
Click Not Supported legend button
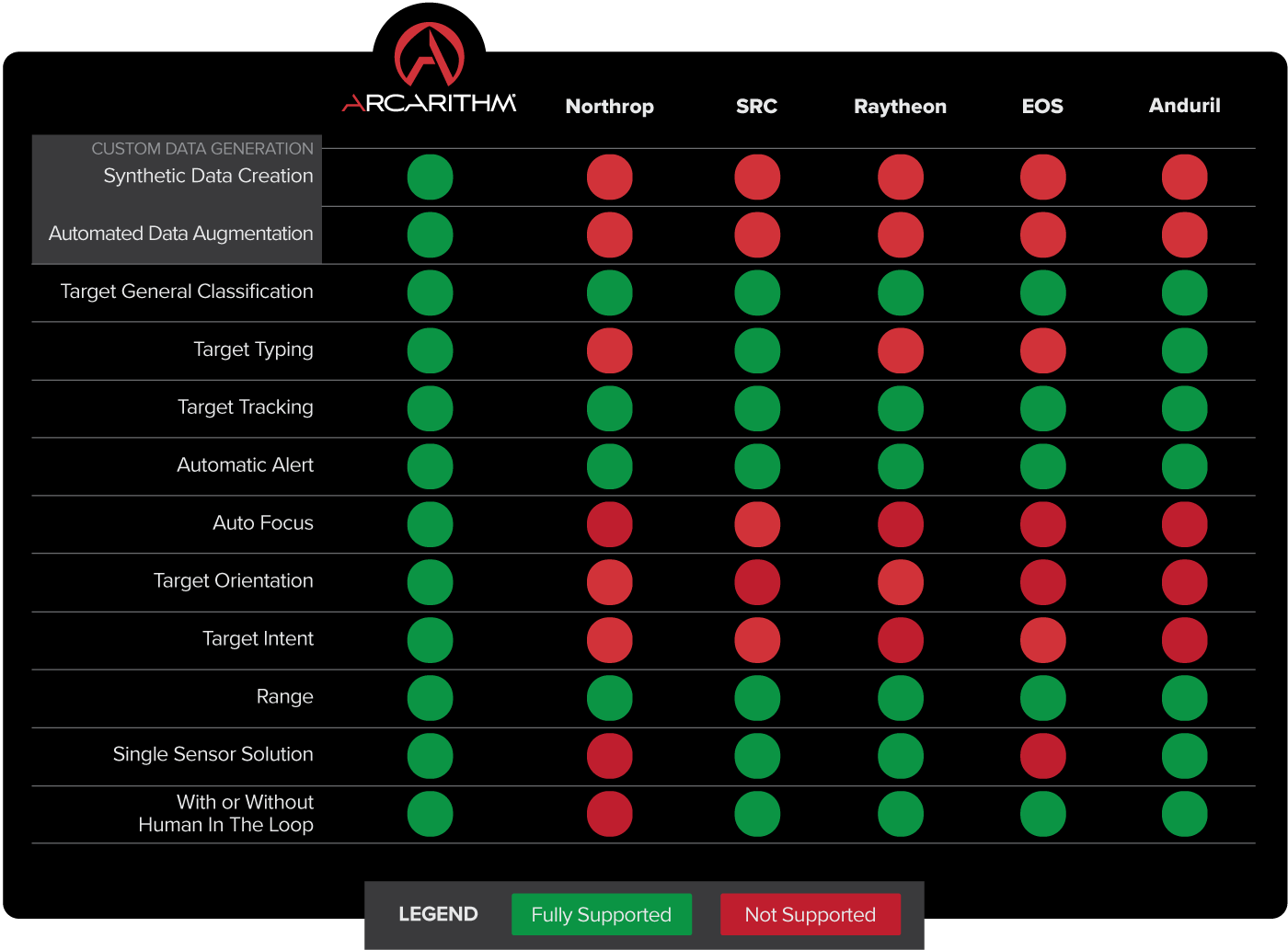click(x=811, y=914)
